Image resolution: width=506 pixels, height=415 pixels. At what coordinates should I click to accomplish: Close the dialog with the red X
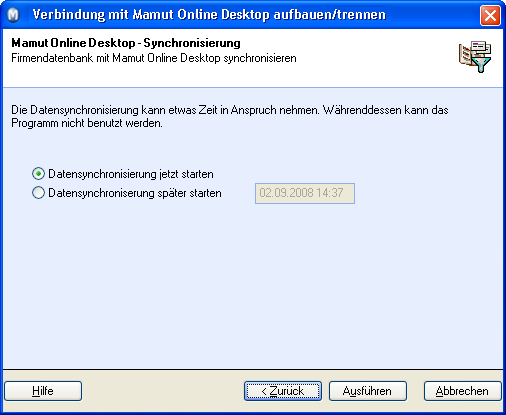coord(490,15)
